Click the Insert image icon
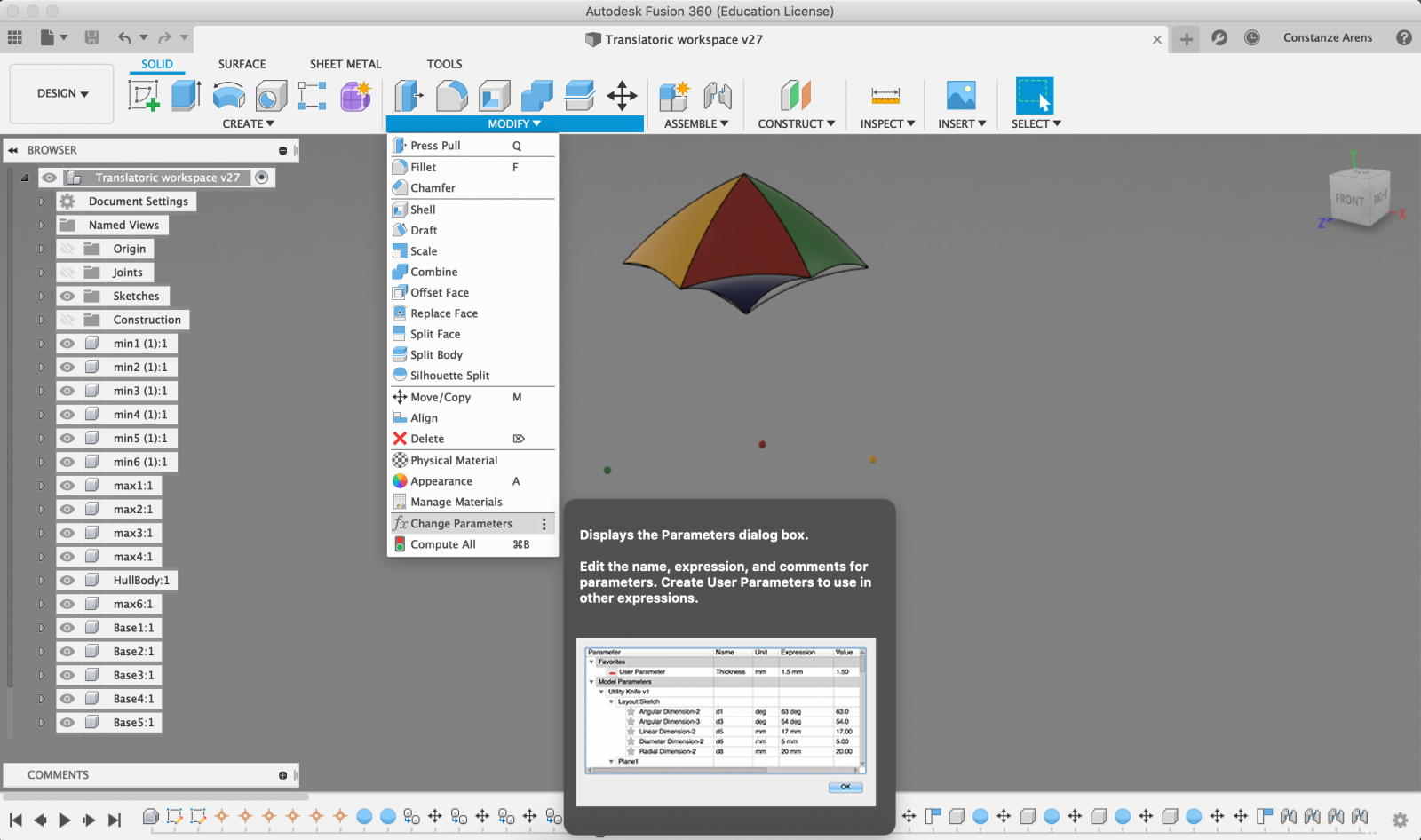 pos(961,96)
